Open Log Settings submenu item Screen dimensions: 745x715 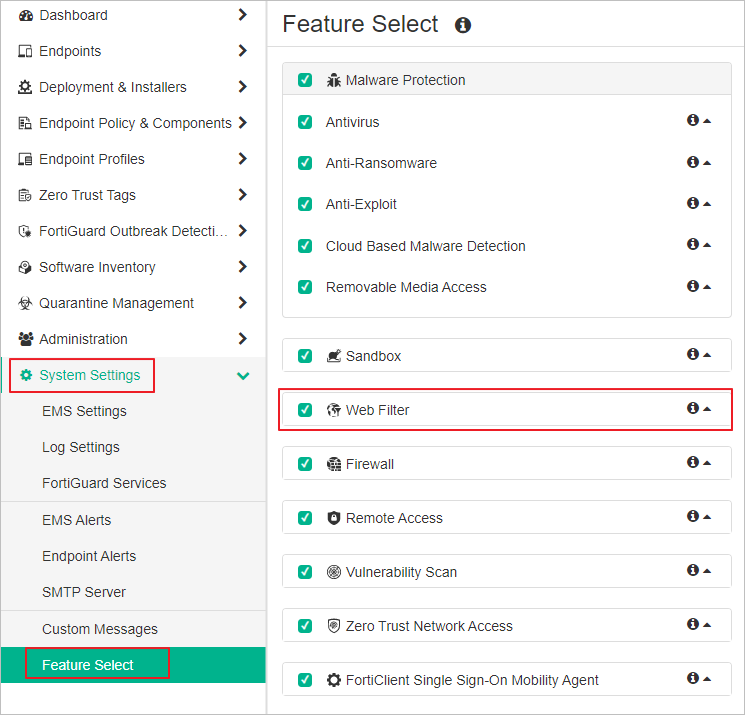[x=81, y=447]
